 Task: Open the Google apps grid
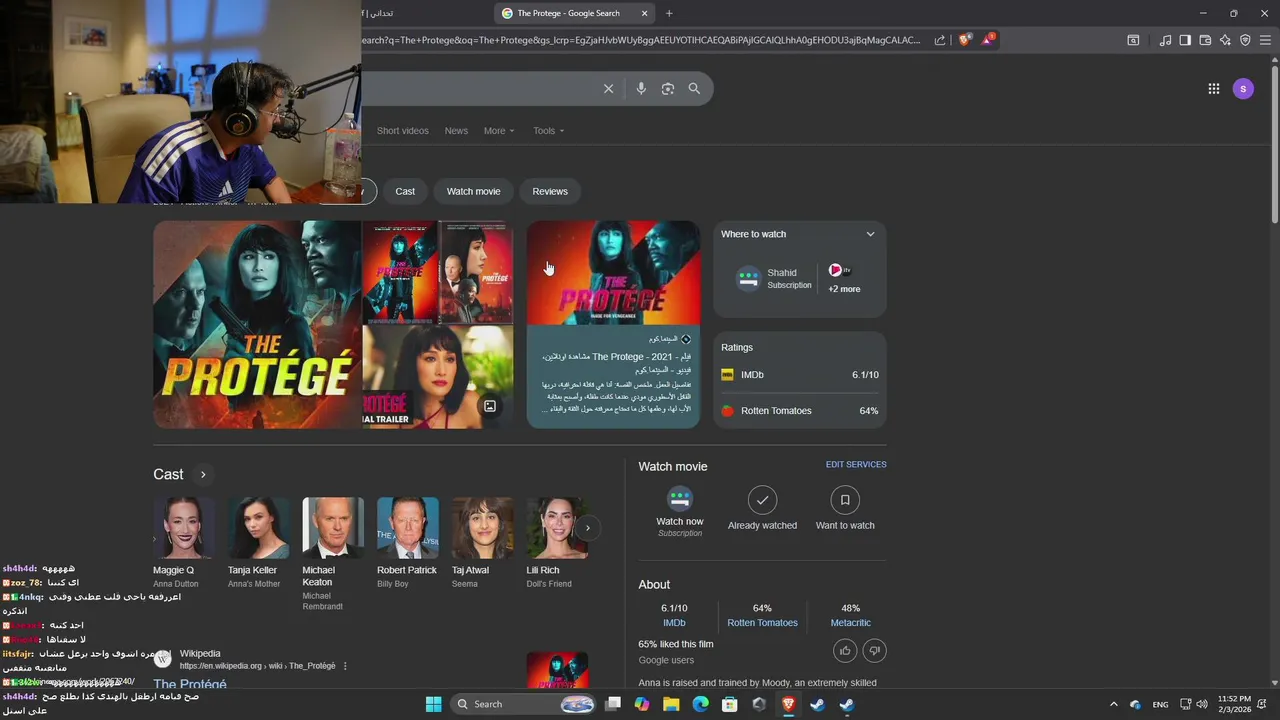point(1213,89)
